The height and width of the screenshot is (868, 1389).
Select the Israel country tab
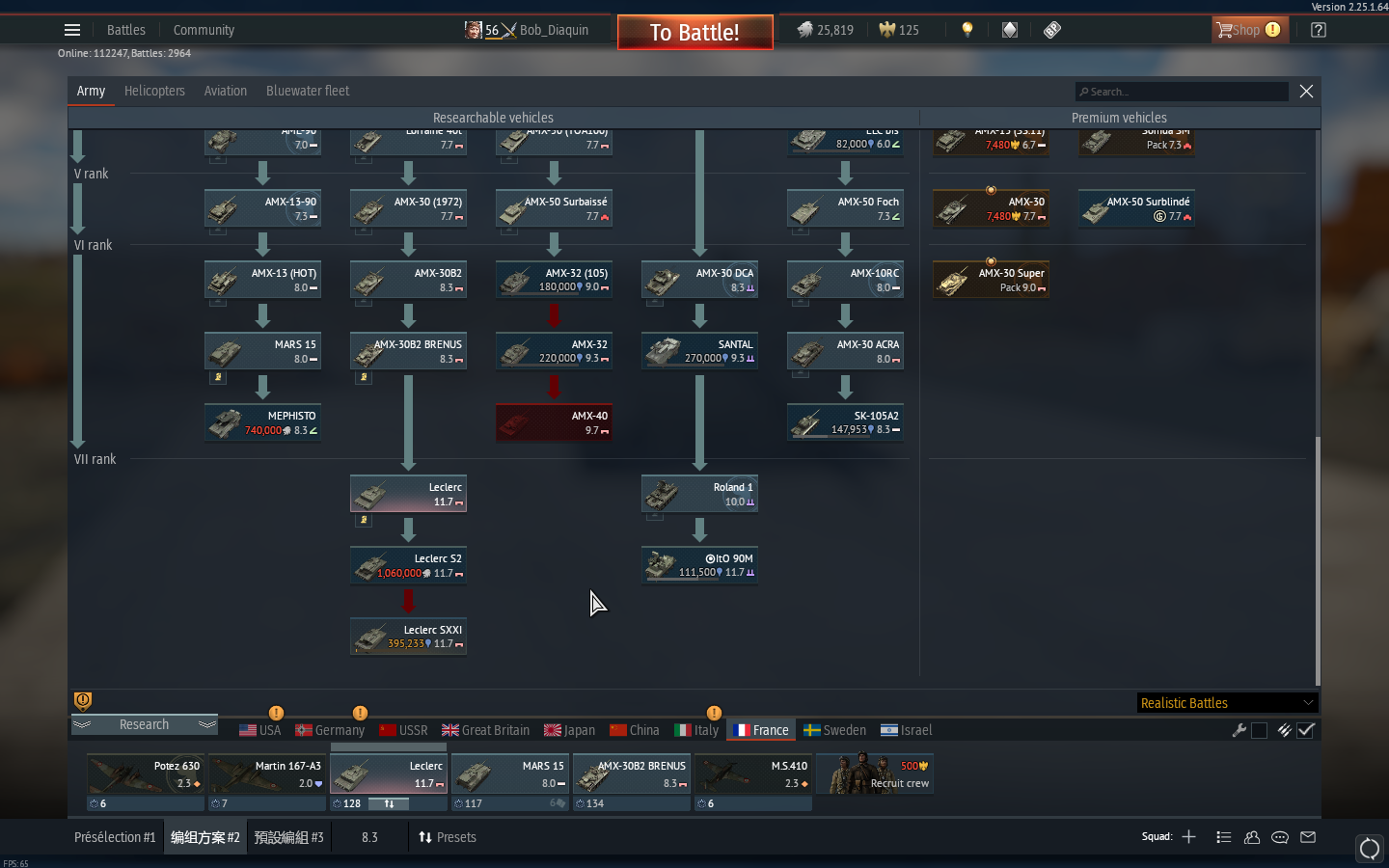906,730
